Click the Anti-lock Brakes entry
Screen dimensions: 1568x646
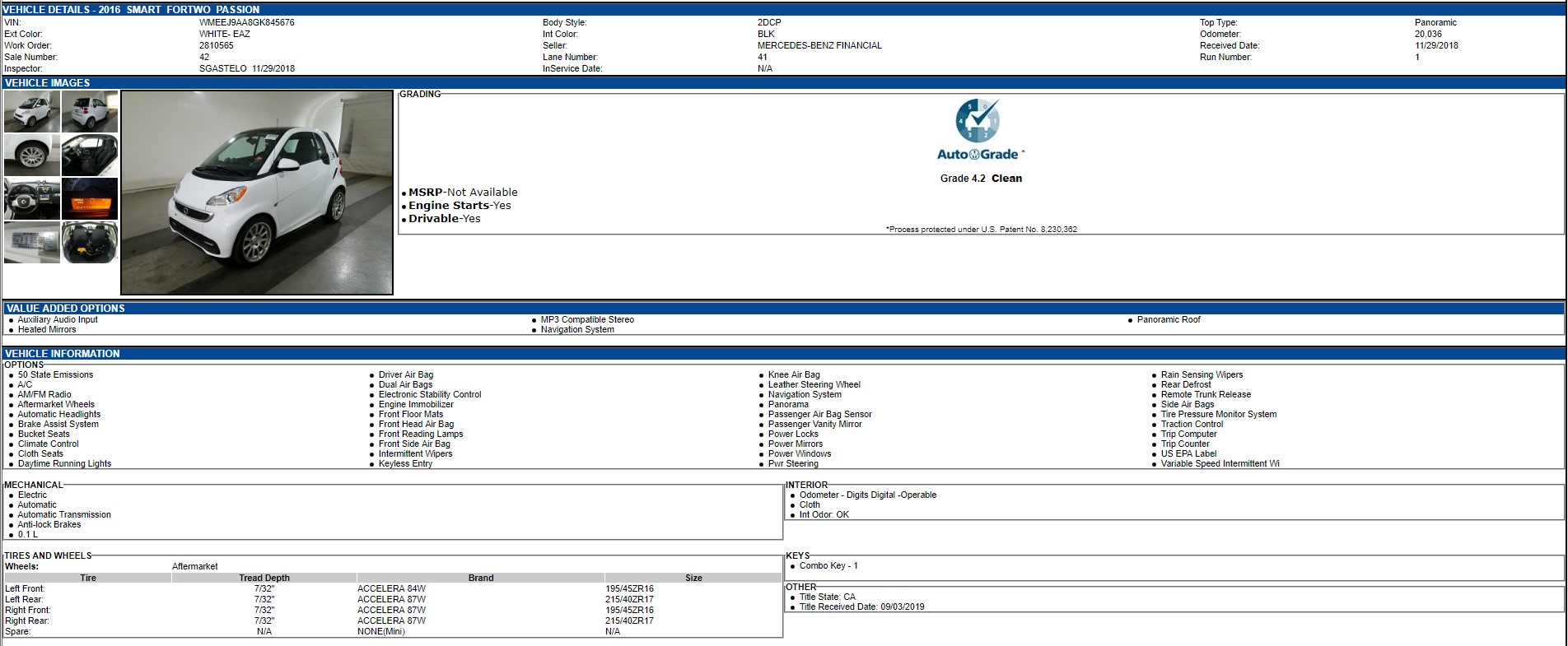[49, 524]
